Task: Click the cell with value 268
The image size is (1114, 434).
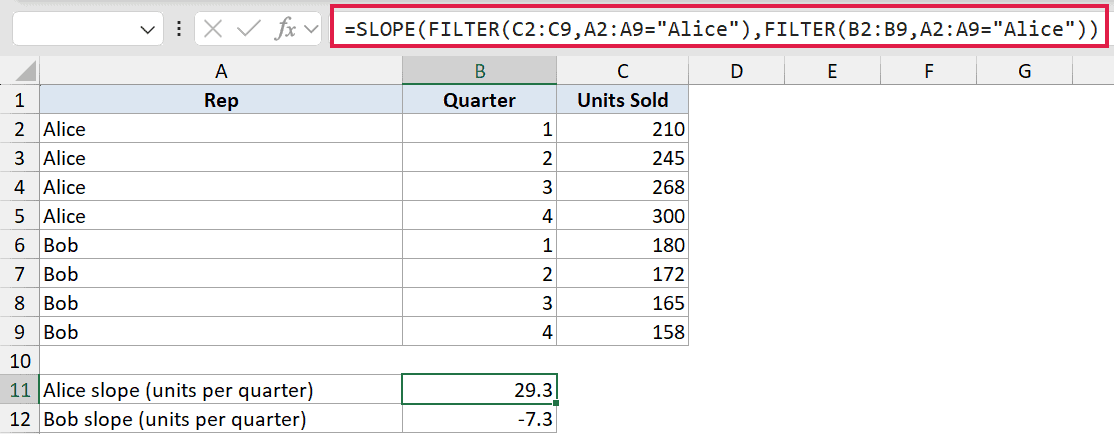Action: click(x=622, y=187)
